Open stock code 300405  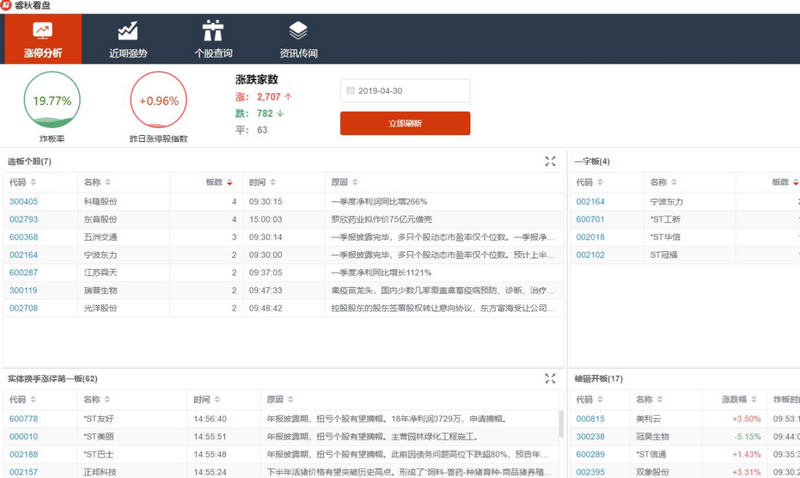click(x=23, y=202)
